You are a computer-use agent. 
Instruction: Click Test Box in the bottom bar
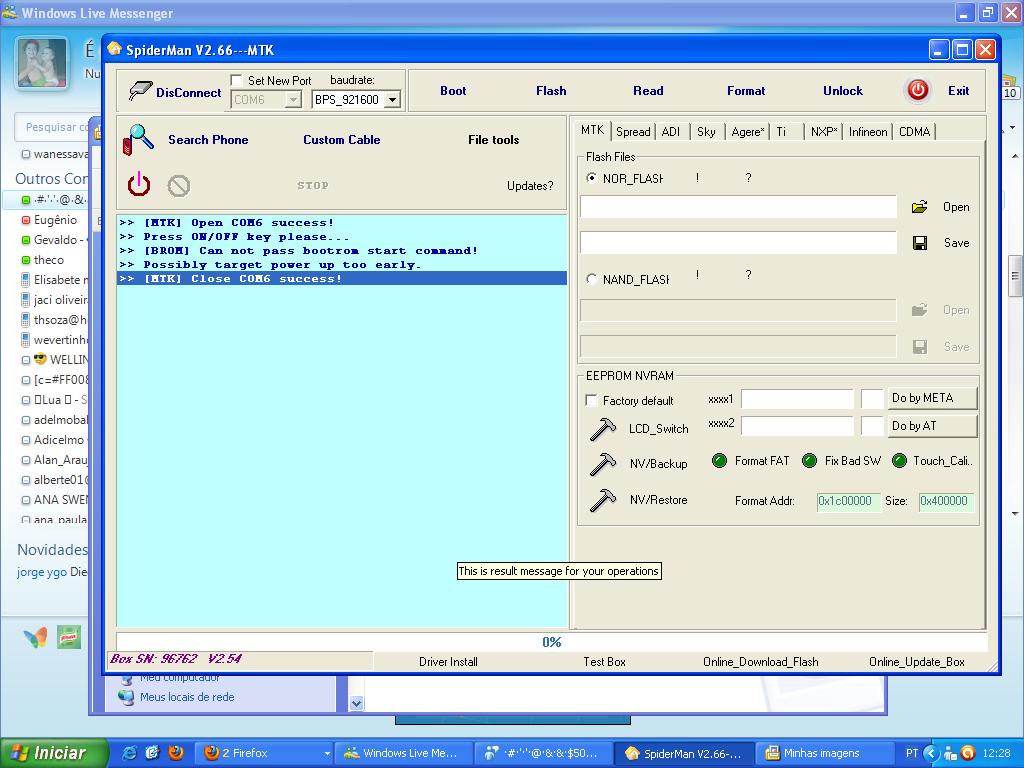click(x=604, y=662)
